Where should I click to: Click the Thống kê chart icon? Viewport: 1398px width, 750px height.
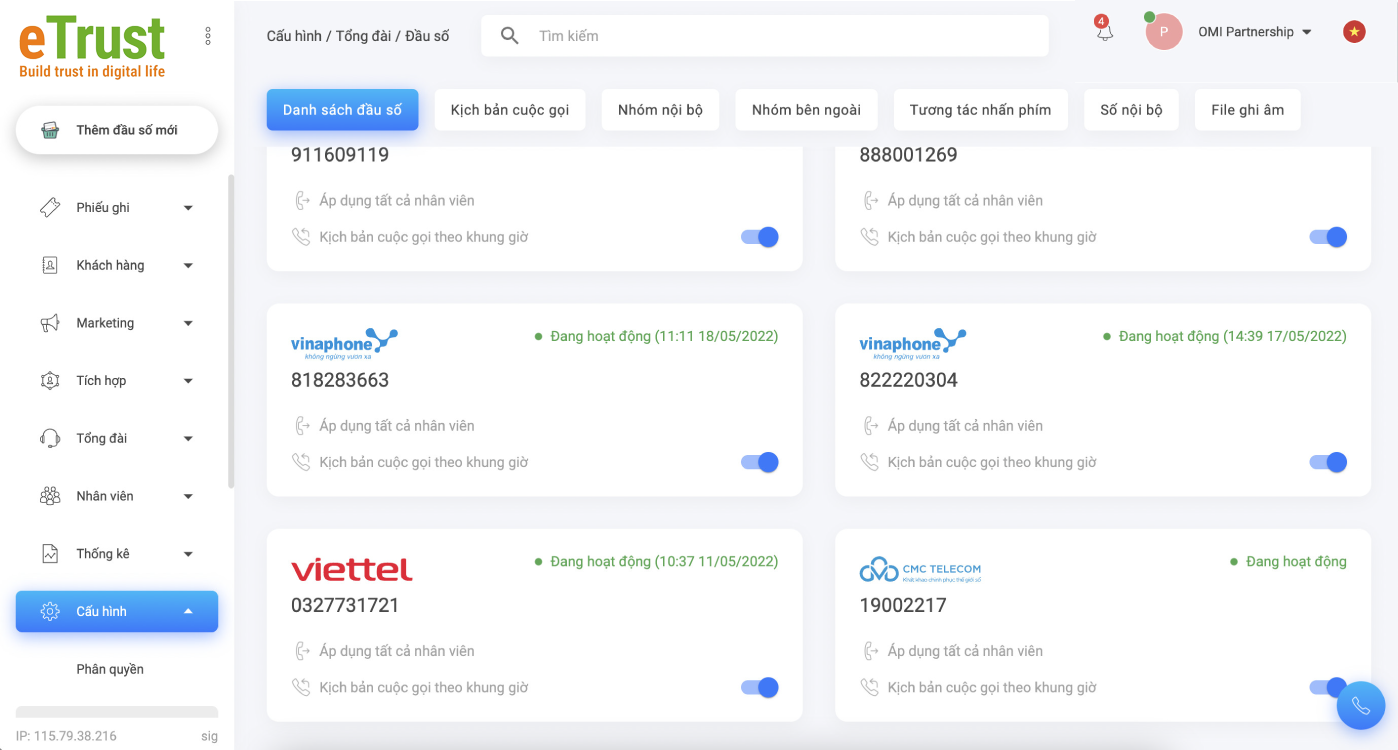[50, 554]
